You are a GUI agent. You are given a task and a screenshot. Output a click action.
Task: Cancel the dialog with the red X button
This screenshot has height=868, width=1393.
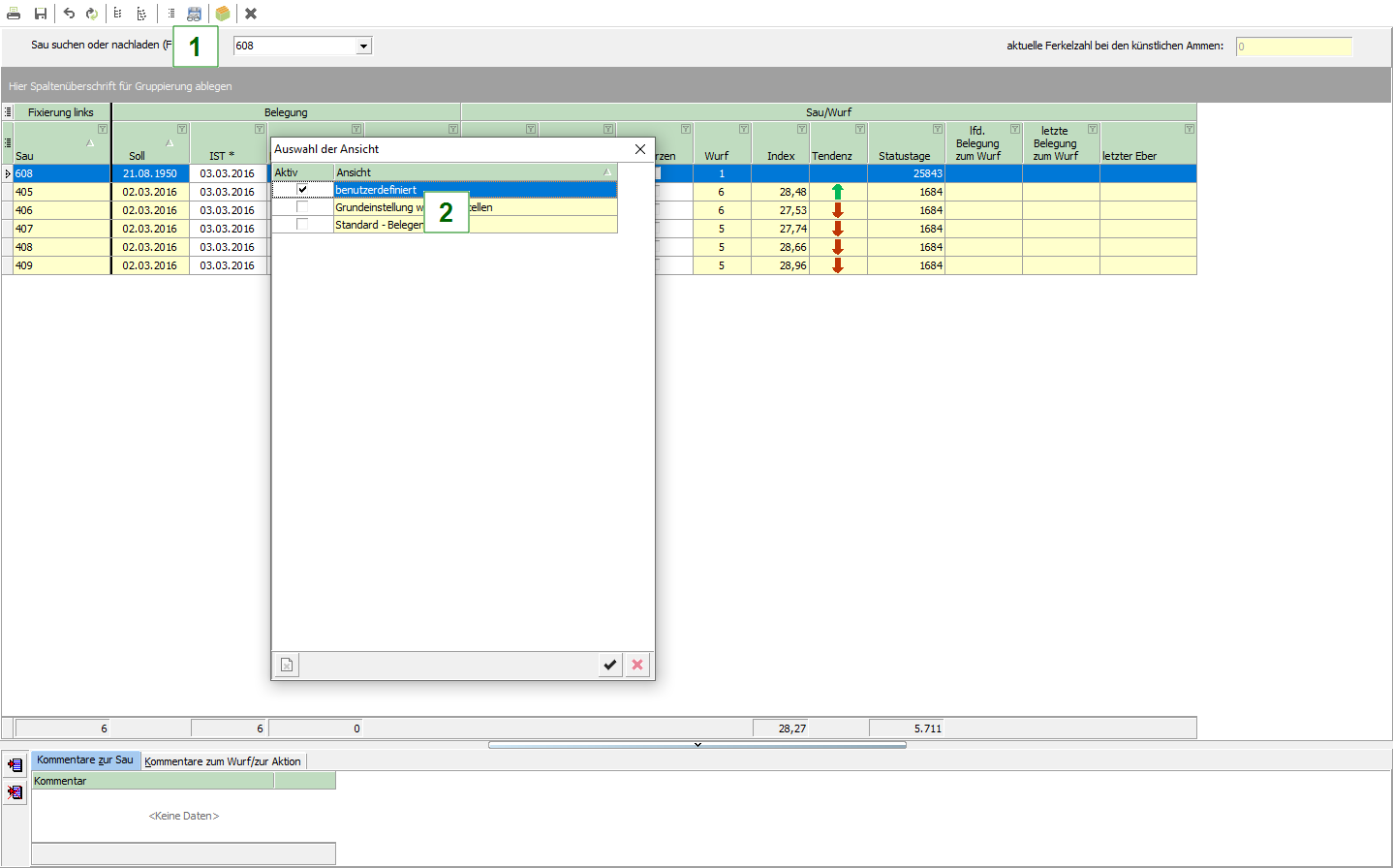(637, 665)
